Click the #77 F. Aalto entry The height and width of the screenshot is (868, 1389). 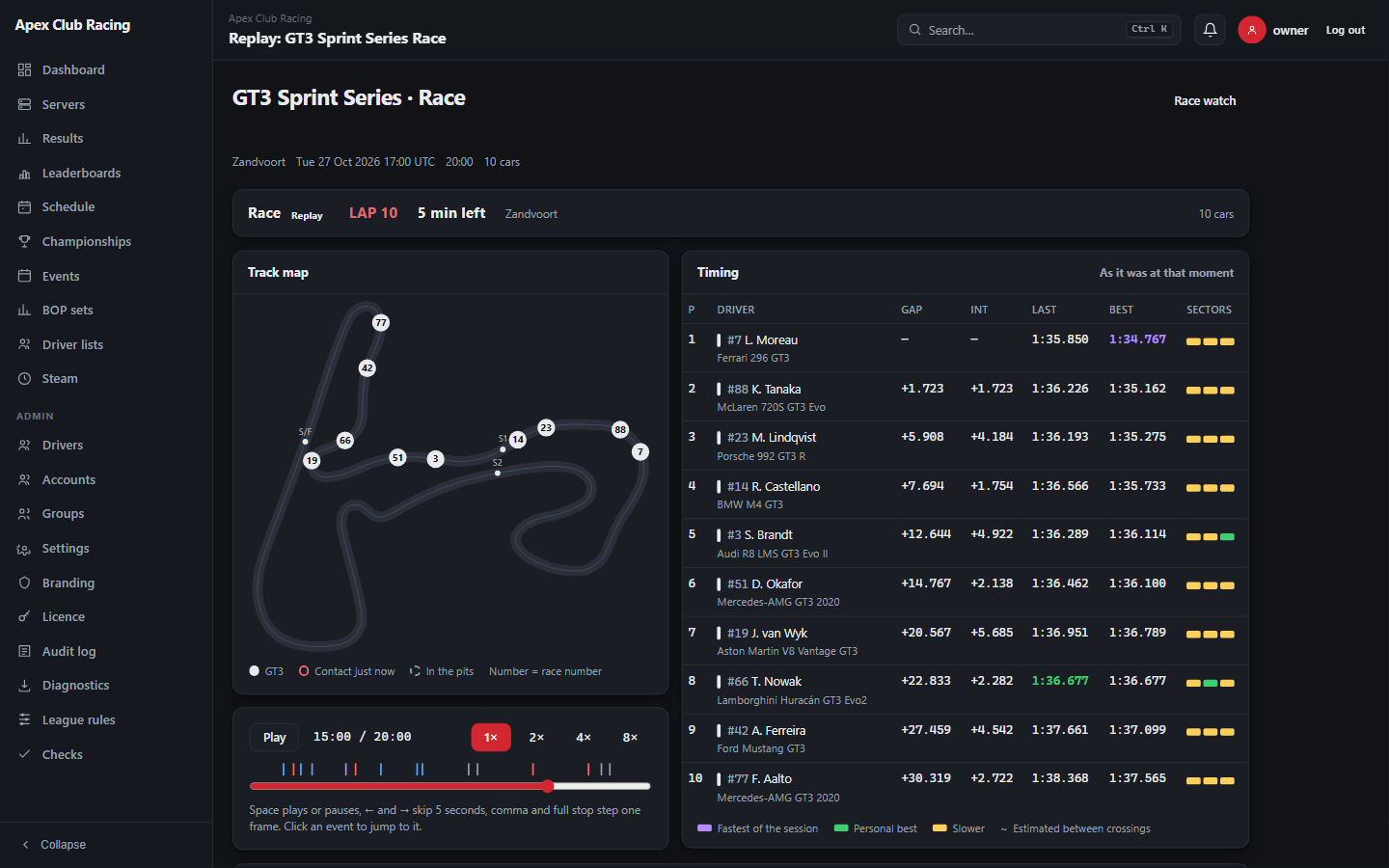tap(965, 787)
